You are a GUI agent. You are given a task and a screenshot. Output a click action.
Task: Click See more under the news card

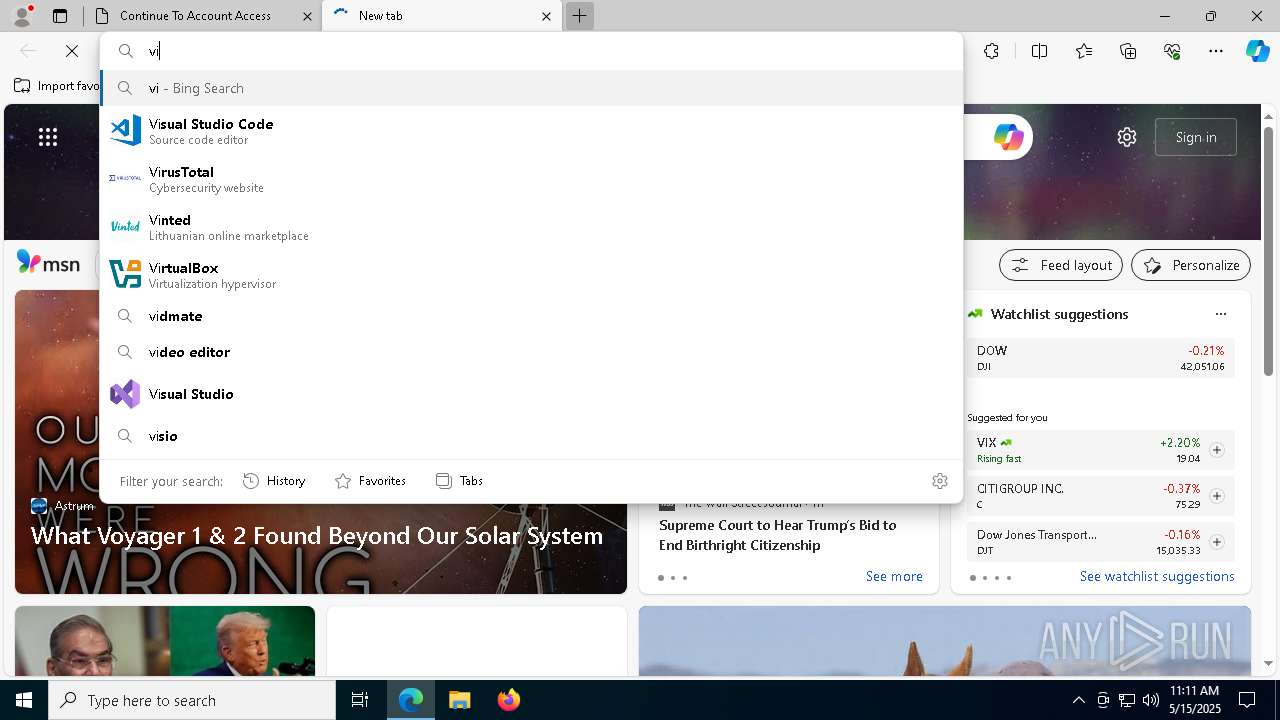894,576
